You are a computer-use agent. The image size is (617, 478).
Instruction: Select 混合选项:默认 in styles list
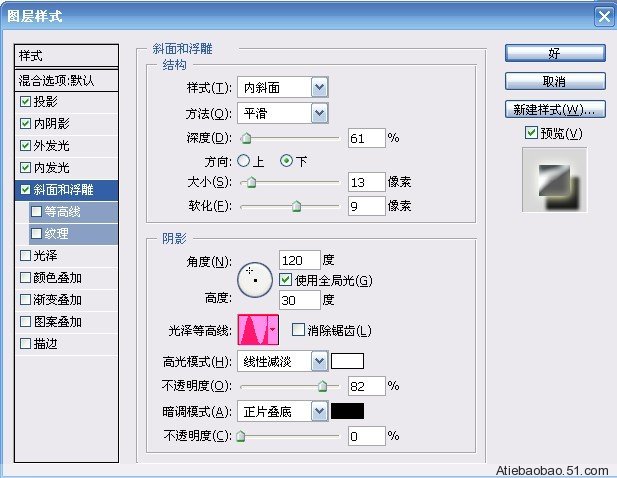68,79
